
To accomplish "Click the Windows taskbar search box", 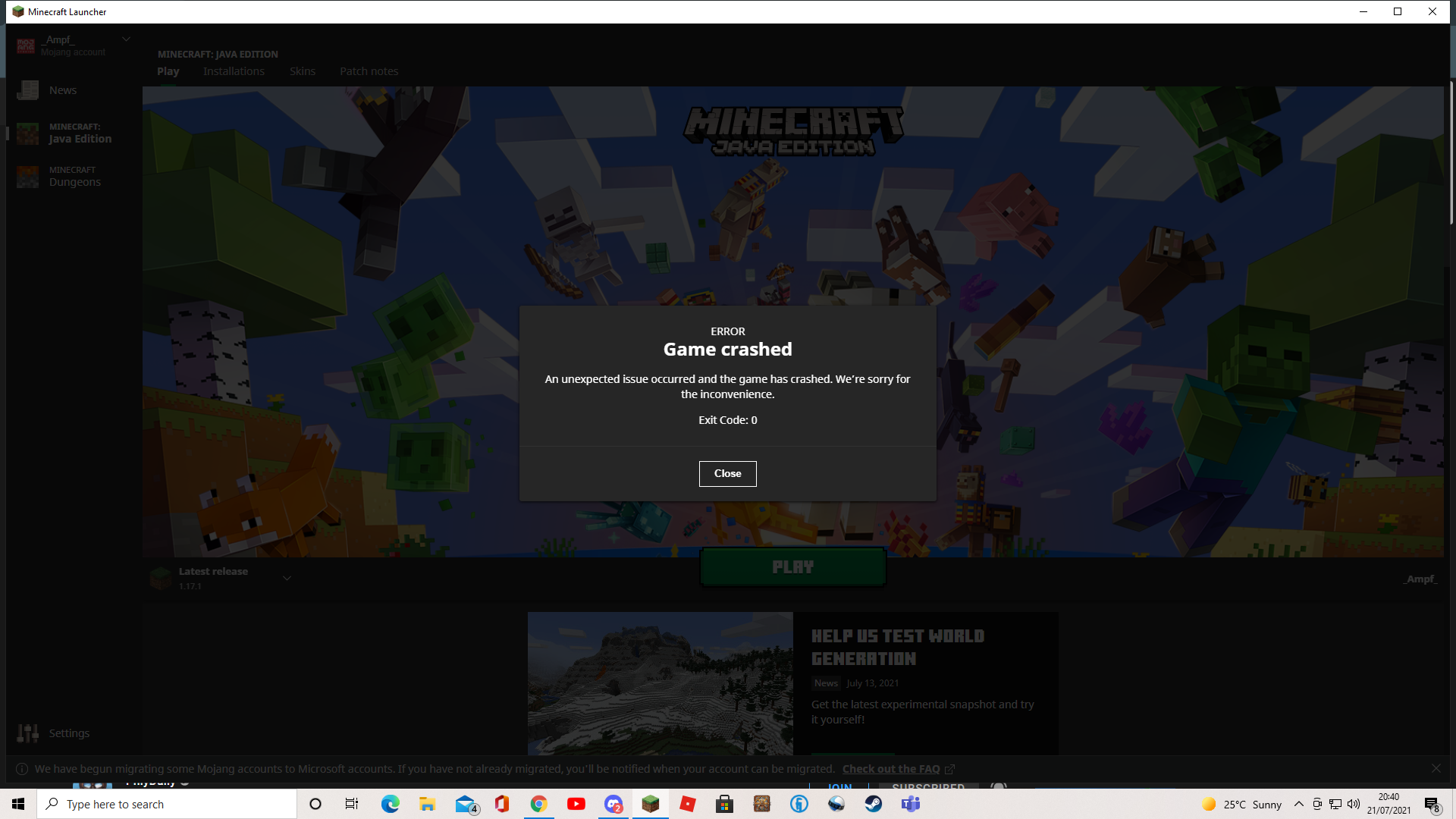I will (x=167, y=804).
